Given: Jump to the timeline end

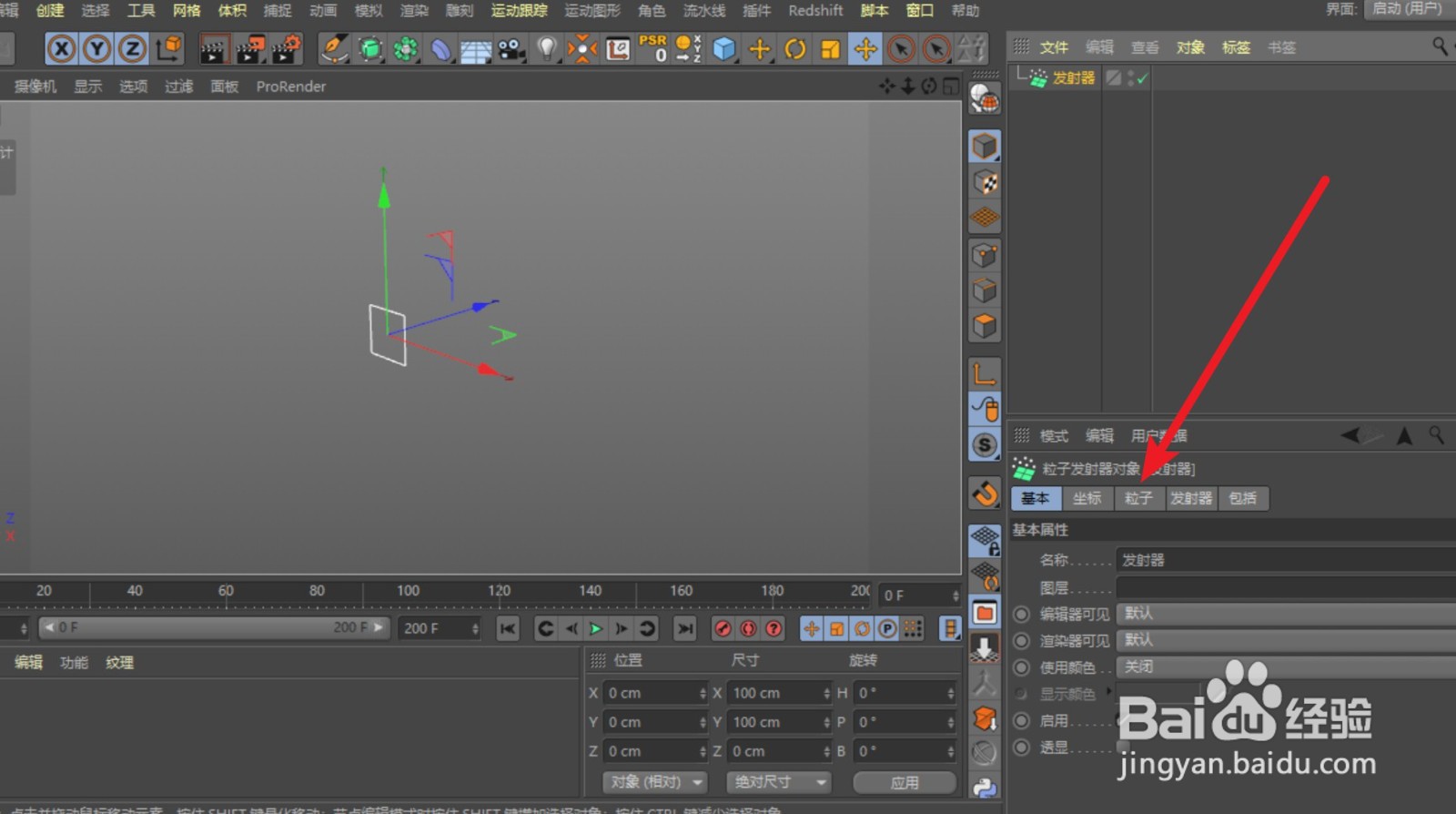Looking at the screenshot, I should coord(685,628).
